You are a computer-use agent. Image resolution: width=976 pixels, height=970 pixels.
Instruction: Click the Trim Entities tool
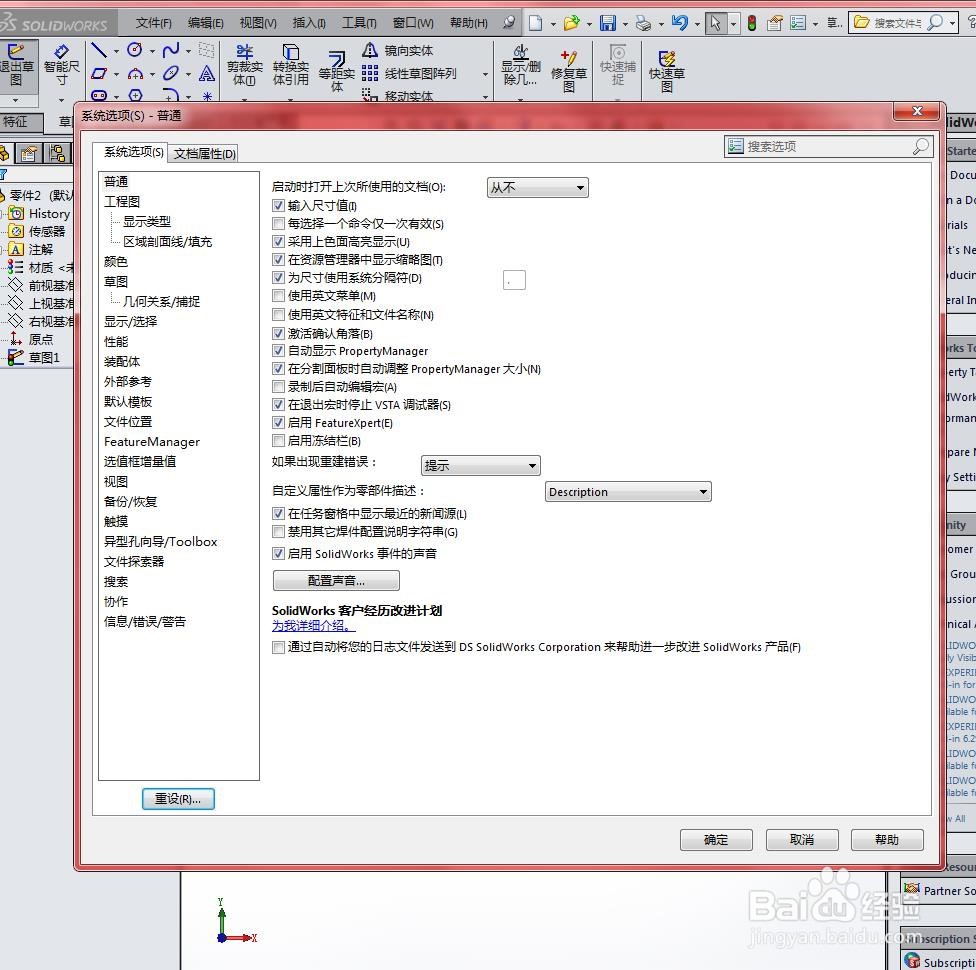coord(244,65)
